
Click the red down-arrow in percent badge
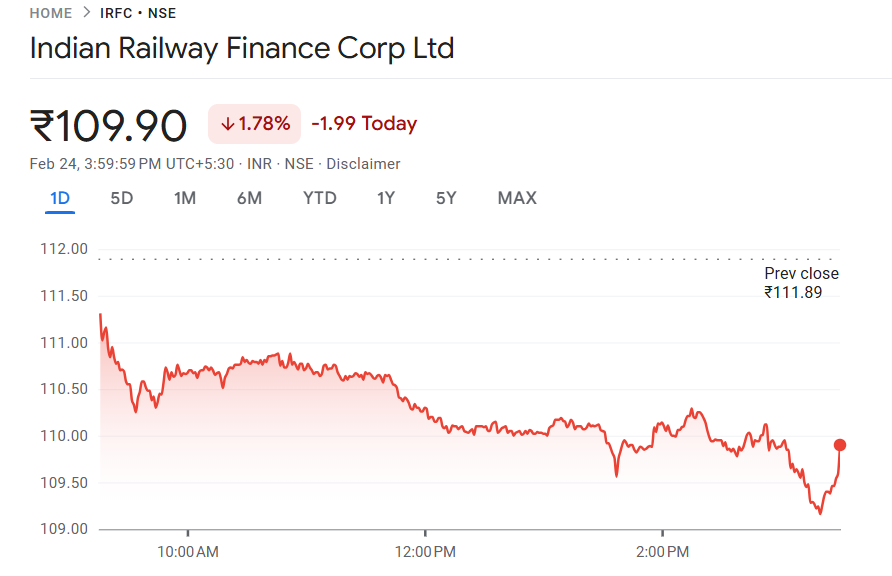[228, 124]
